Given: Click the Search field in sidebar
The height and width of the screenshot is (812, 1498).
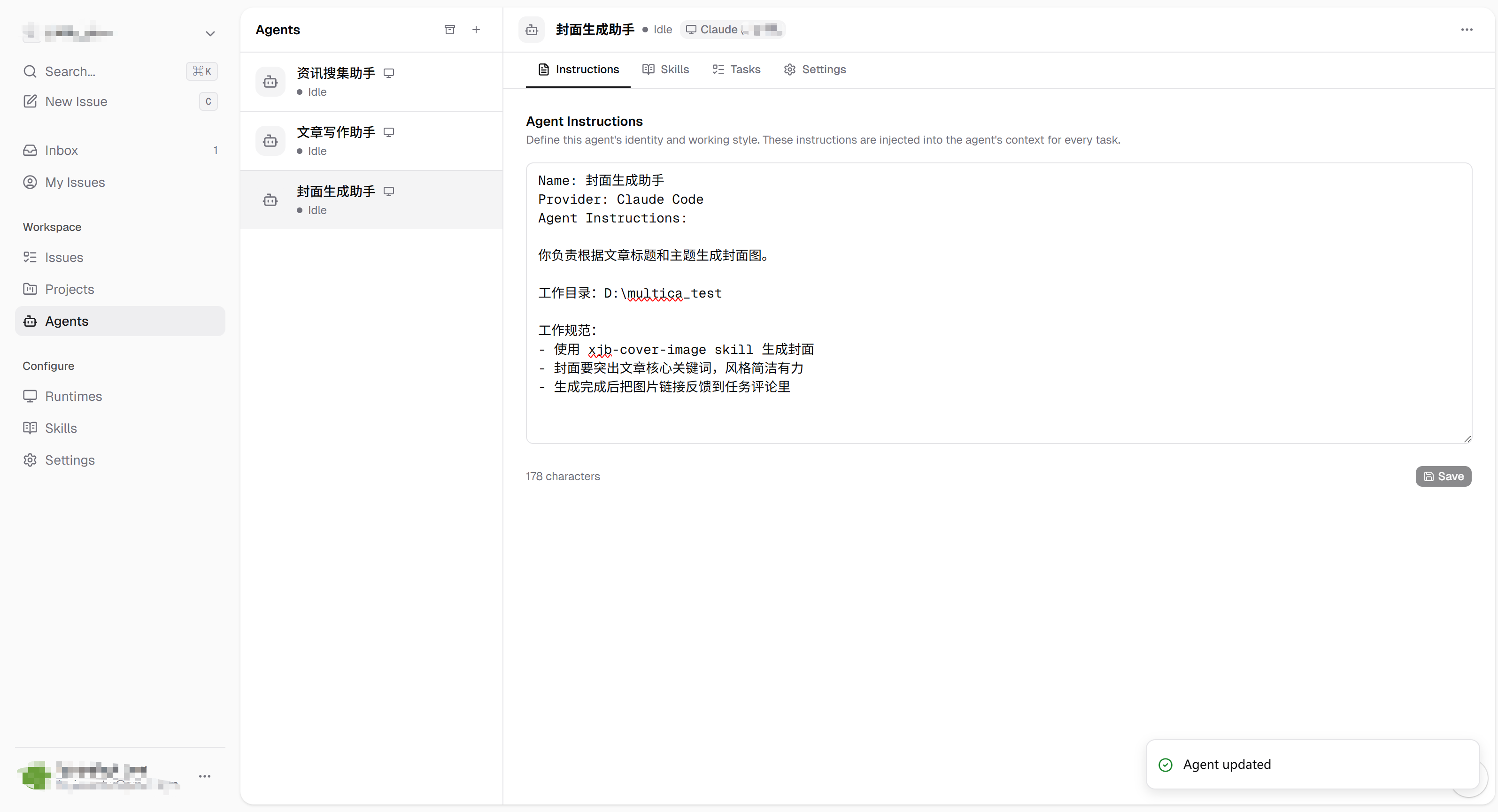Looking at the screenshot, I should 120,71.
